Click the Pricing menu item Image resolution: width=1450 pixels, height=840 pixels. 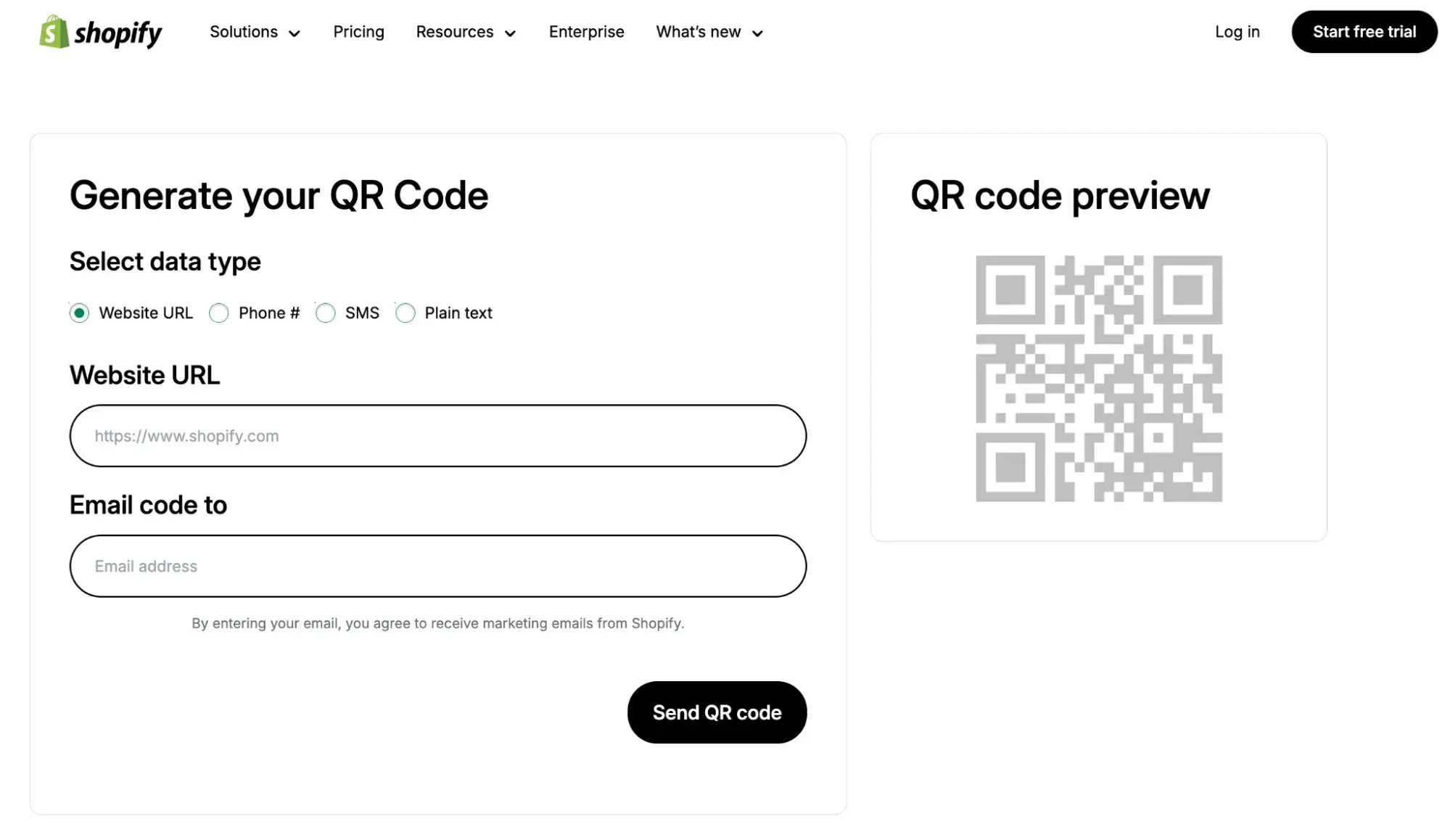[358, 31]
